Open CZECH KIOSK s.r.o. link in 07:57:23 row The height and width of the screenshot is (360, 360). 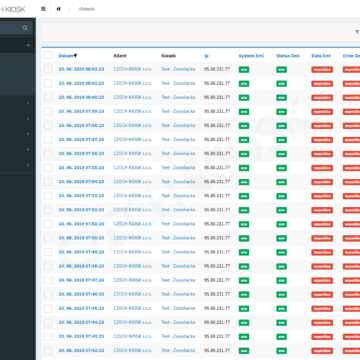[x=133, y=139]
